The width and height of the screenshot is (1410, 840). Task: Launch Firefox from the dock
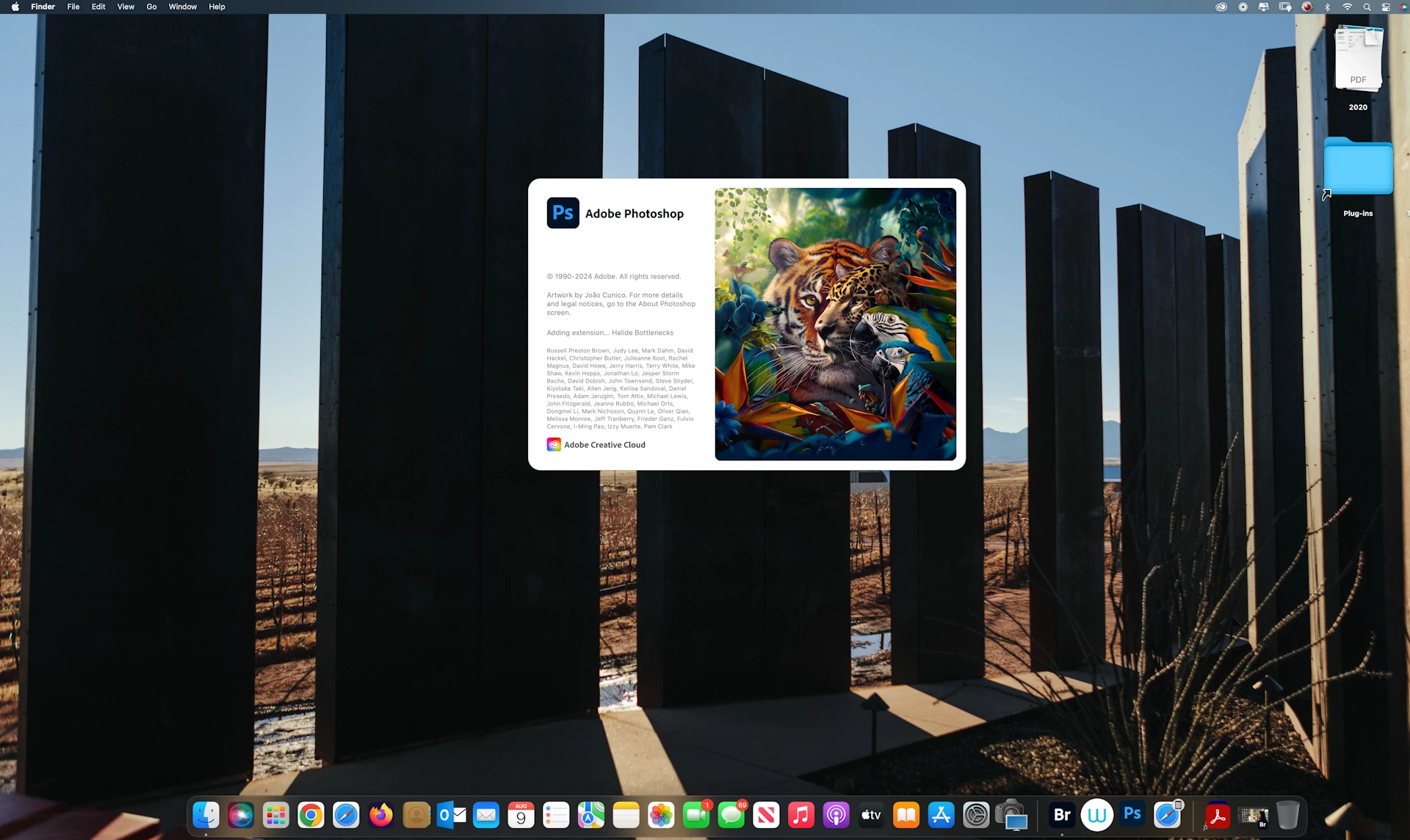point(381,816)
